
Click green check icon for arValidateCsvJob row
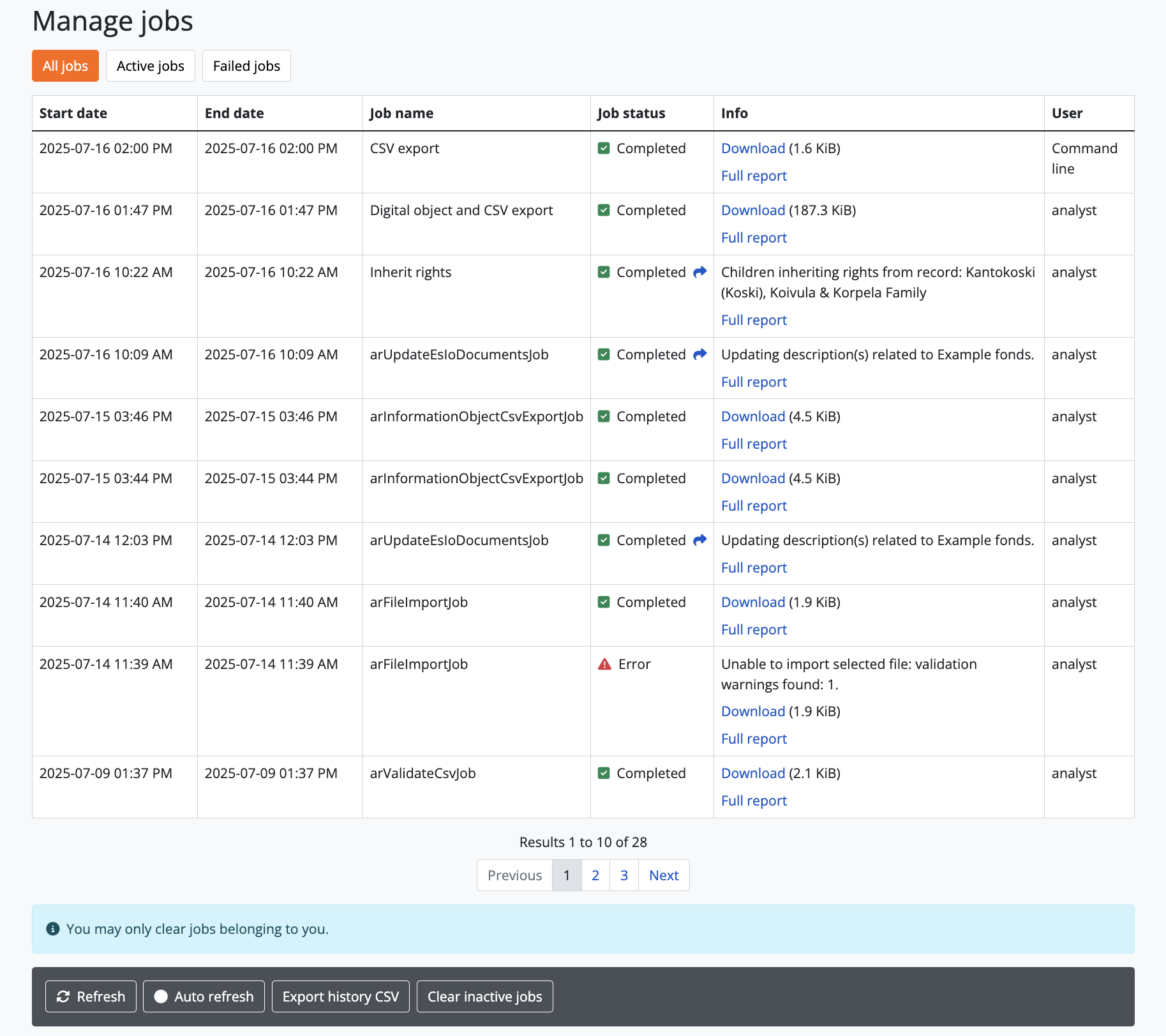point(604,774)
